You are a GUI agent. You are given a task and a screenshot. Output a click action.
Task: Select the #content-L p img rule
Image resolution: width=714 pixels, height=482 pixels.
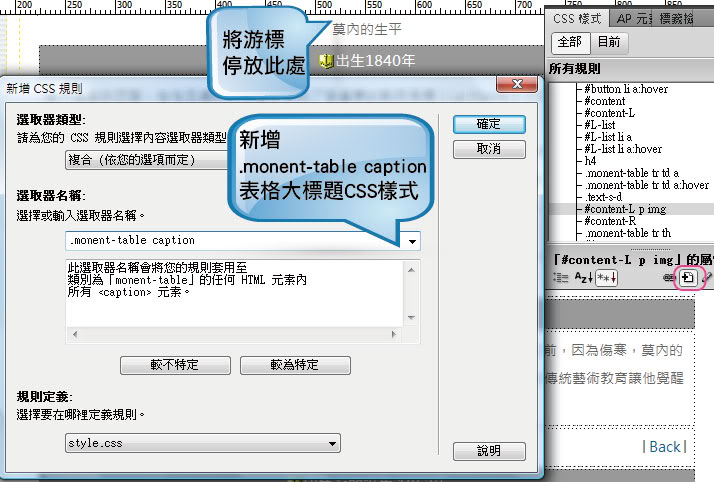point(627,209)
